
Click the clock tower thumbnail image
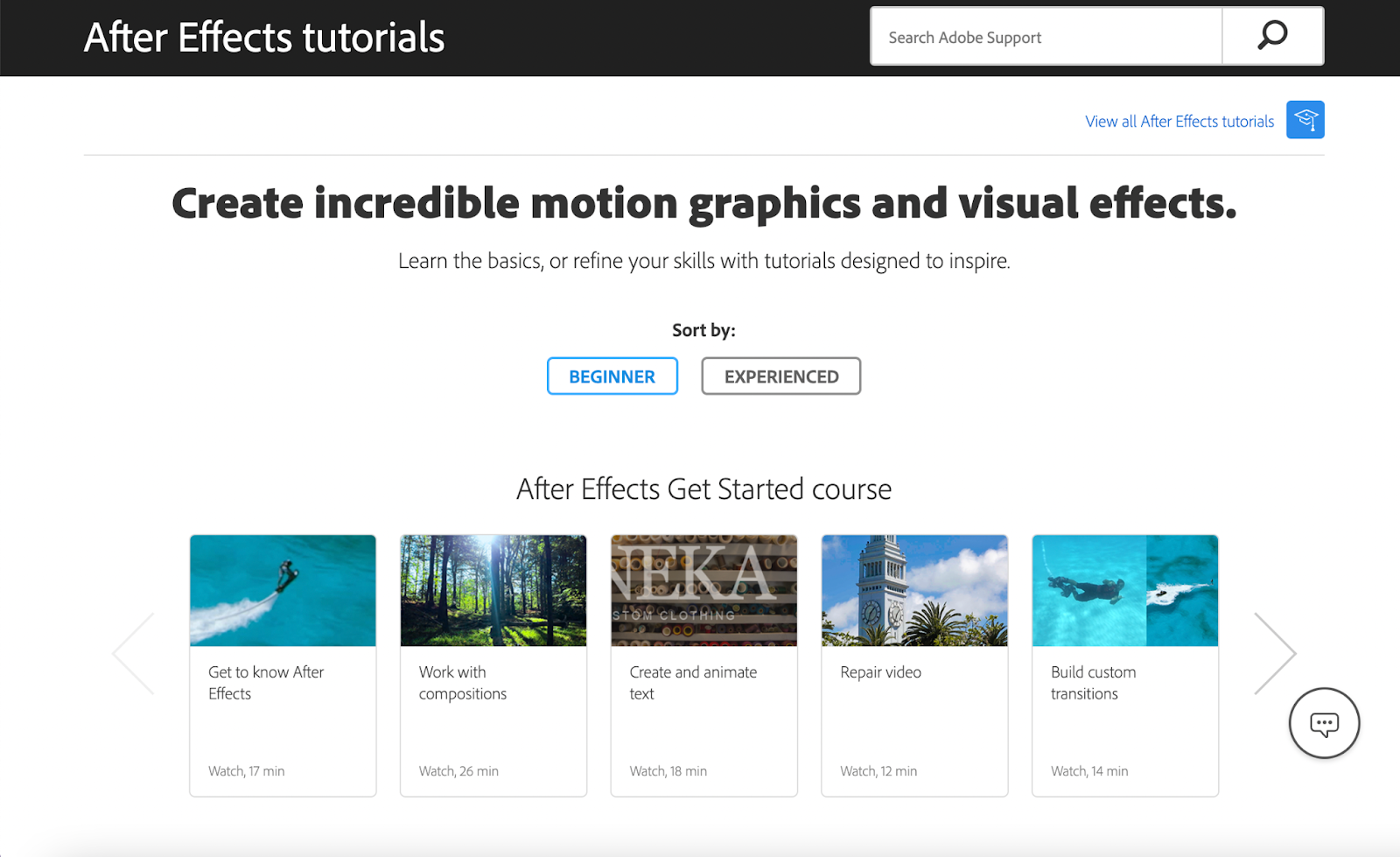click(914, 590)
